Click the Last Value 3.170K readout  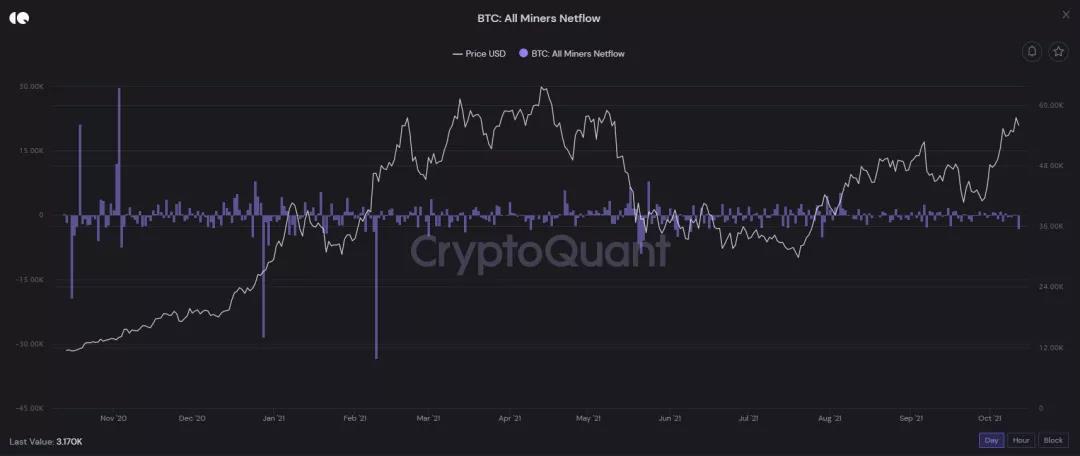[x=46, y=441]
